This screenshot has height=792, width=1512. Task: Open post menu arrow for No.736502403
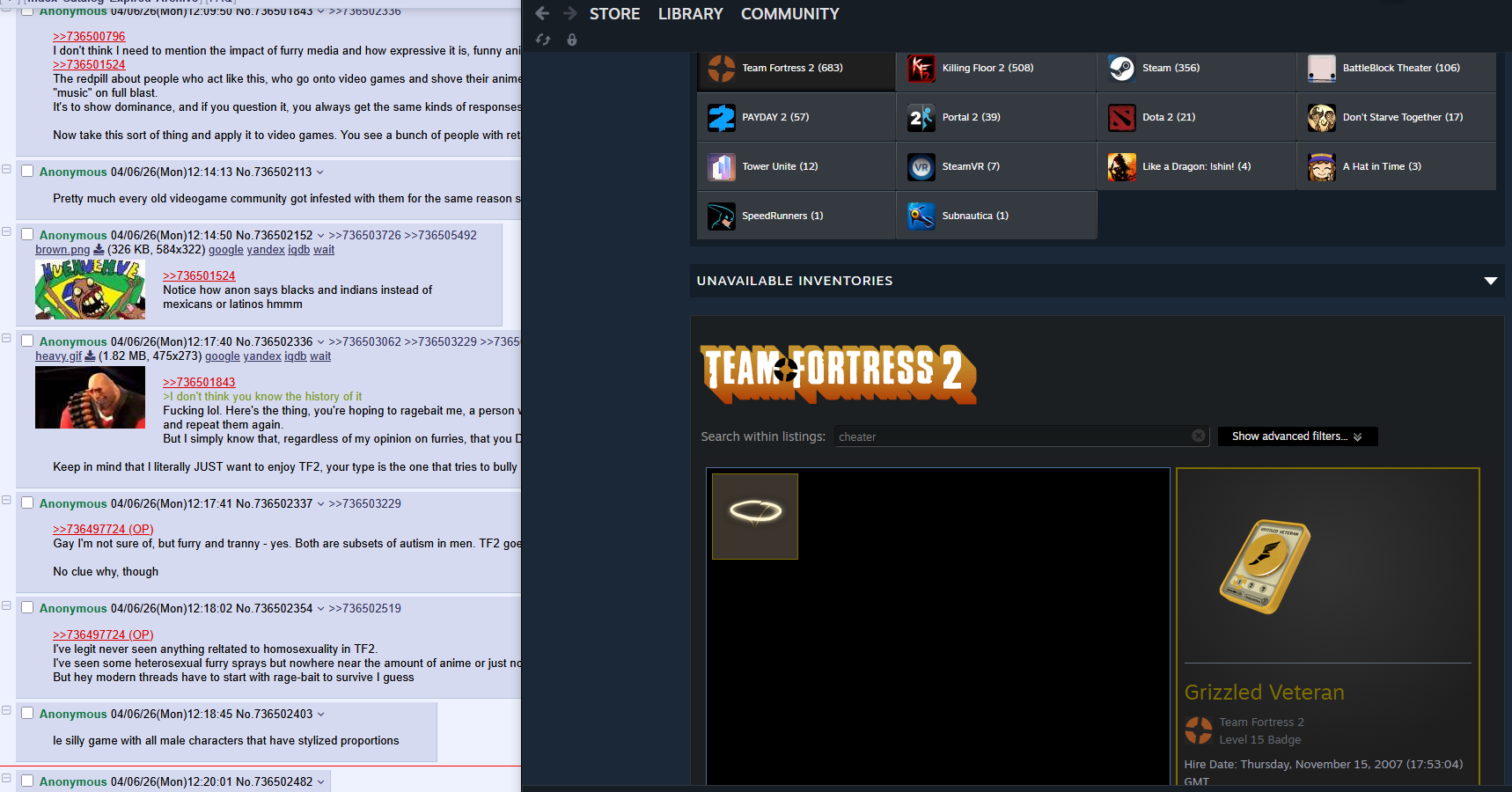(321, 715)
